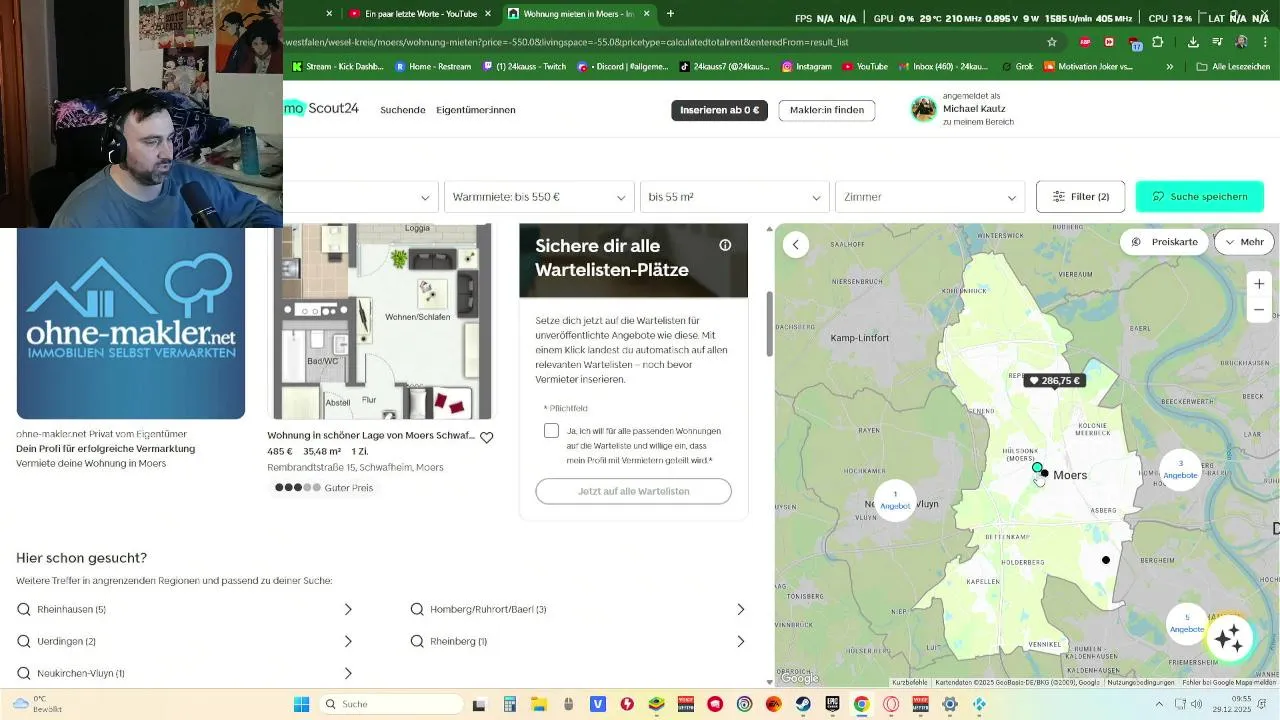Screen dimensions: 1280x720
Task: Click the 3 Angebote map cluster
Action: click(x=1180, y=469)
